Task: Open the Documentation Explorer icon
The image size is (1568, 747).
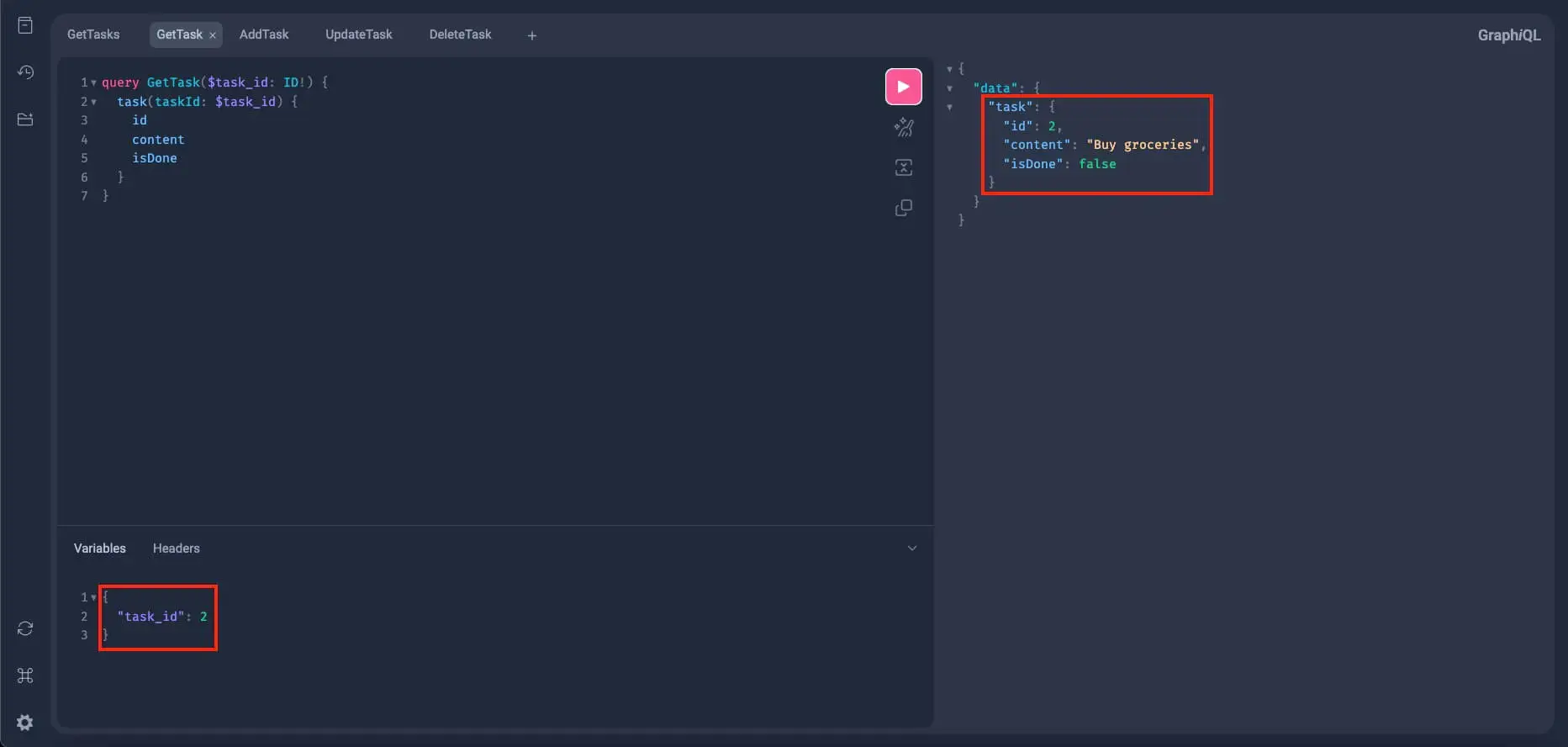Action: coord(25,25)
